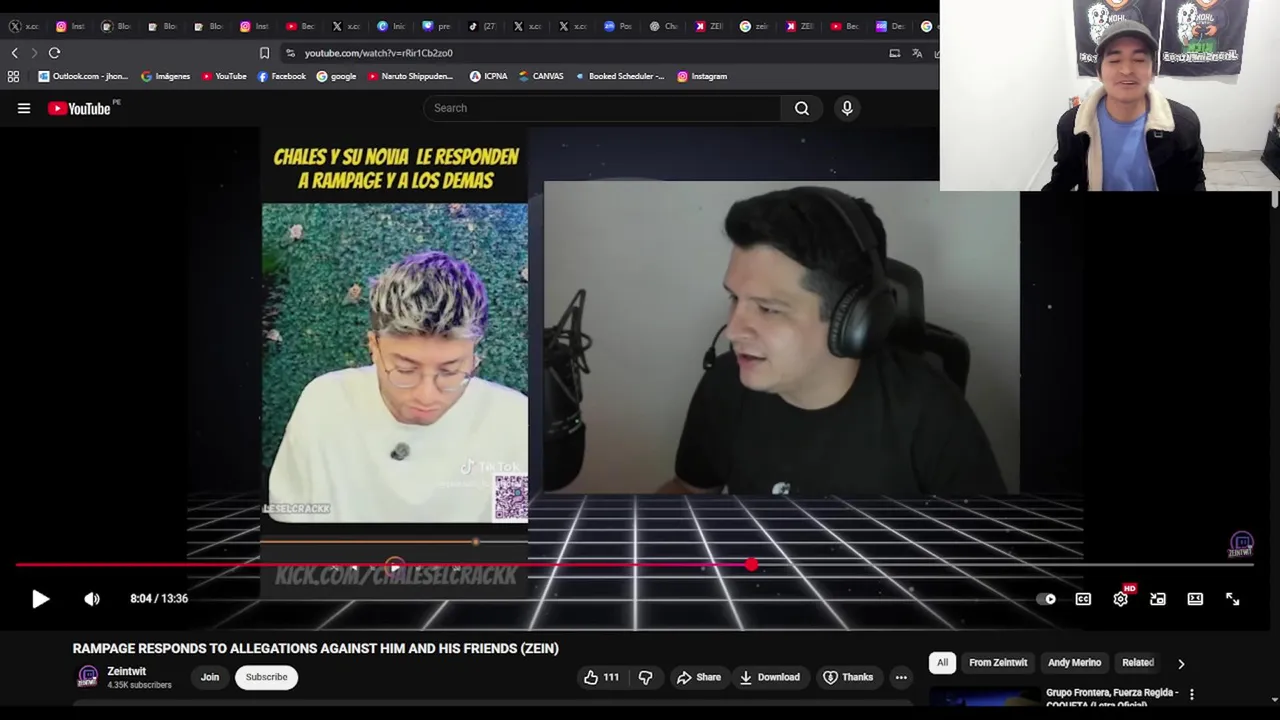Send Thanks to the creator
Screen dimensions: 1280x720
pyautogui.click(x=848, y=677)
